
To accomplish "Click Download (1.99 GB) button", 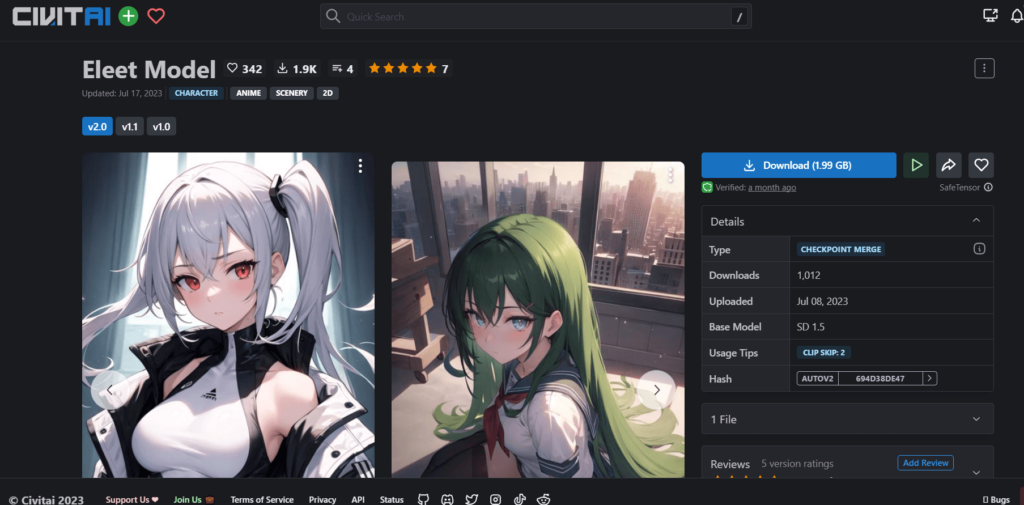I will [798, 165].
